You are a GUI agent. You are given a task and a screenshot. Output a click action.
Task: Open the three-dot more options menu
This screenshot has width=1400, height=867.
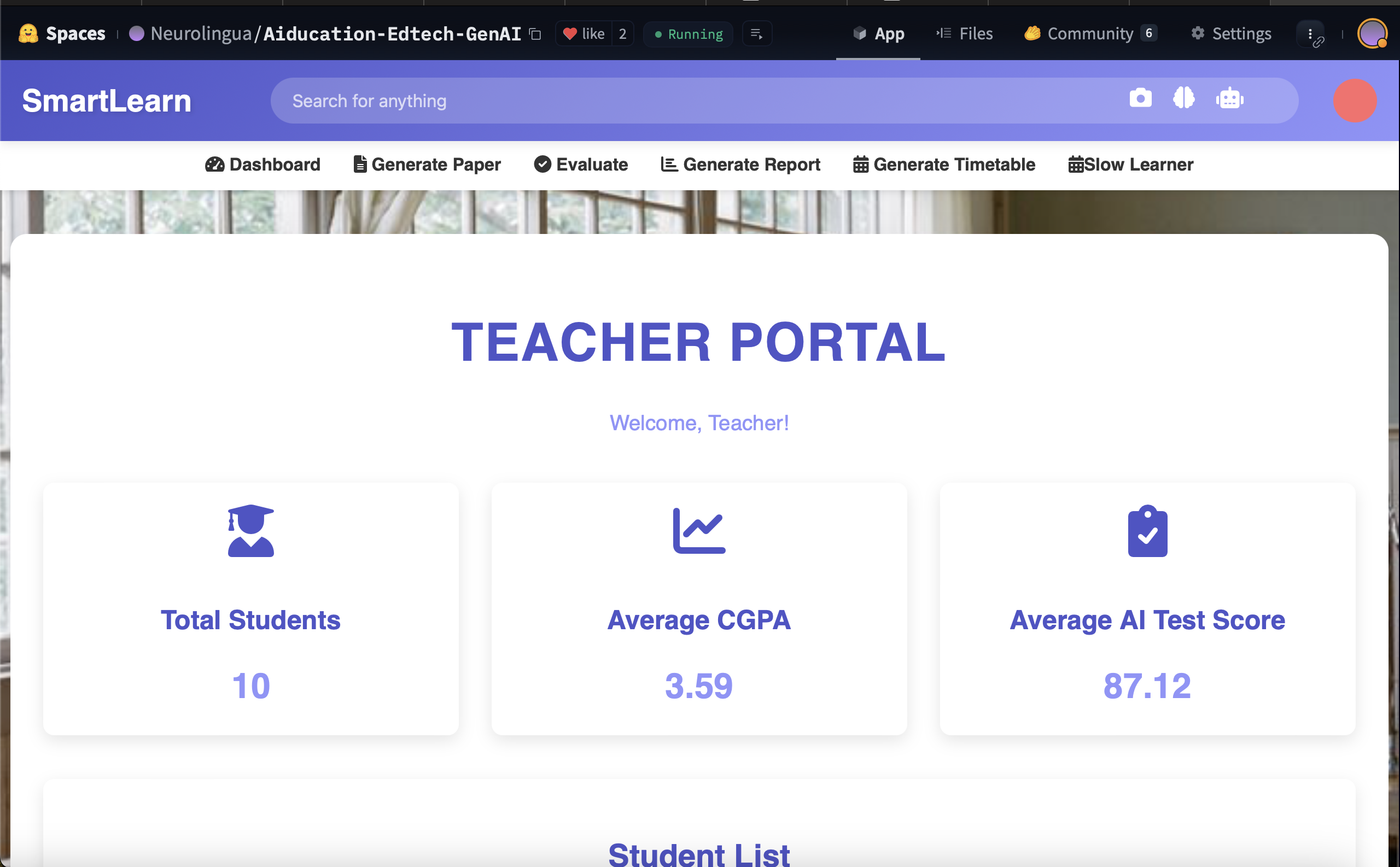point(1310,34)
